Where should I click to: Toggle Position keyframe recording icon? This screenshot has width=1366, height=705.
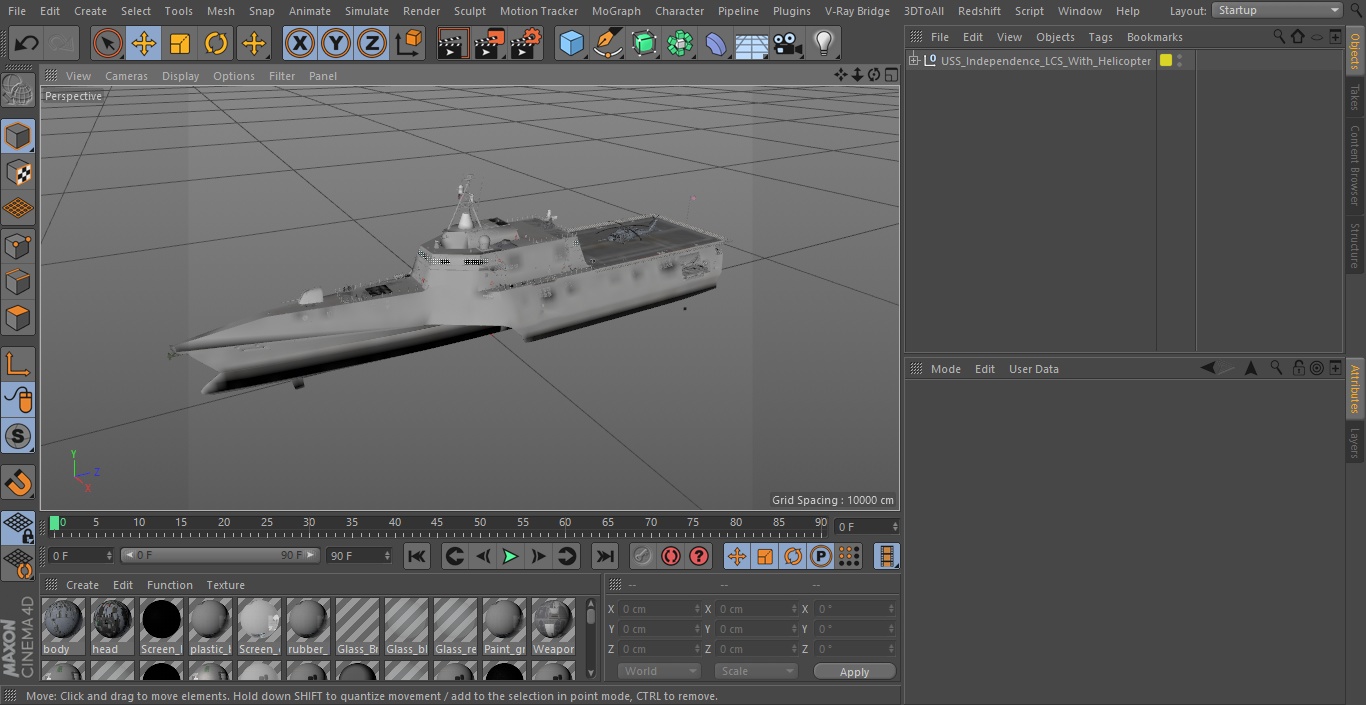(737, 556)
